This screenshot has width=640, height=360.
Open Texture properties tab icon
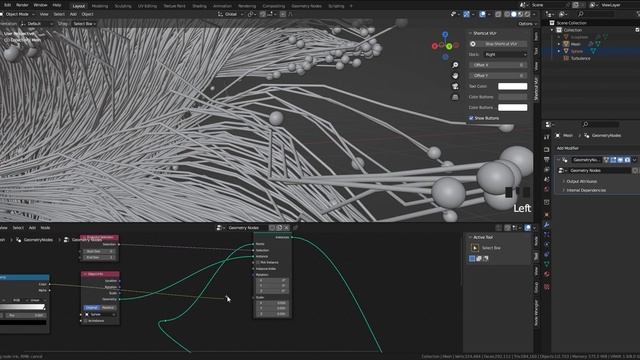pos(547,287)
